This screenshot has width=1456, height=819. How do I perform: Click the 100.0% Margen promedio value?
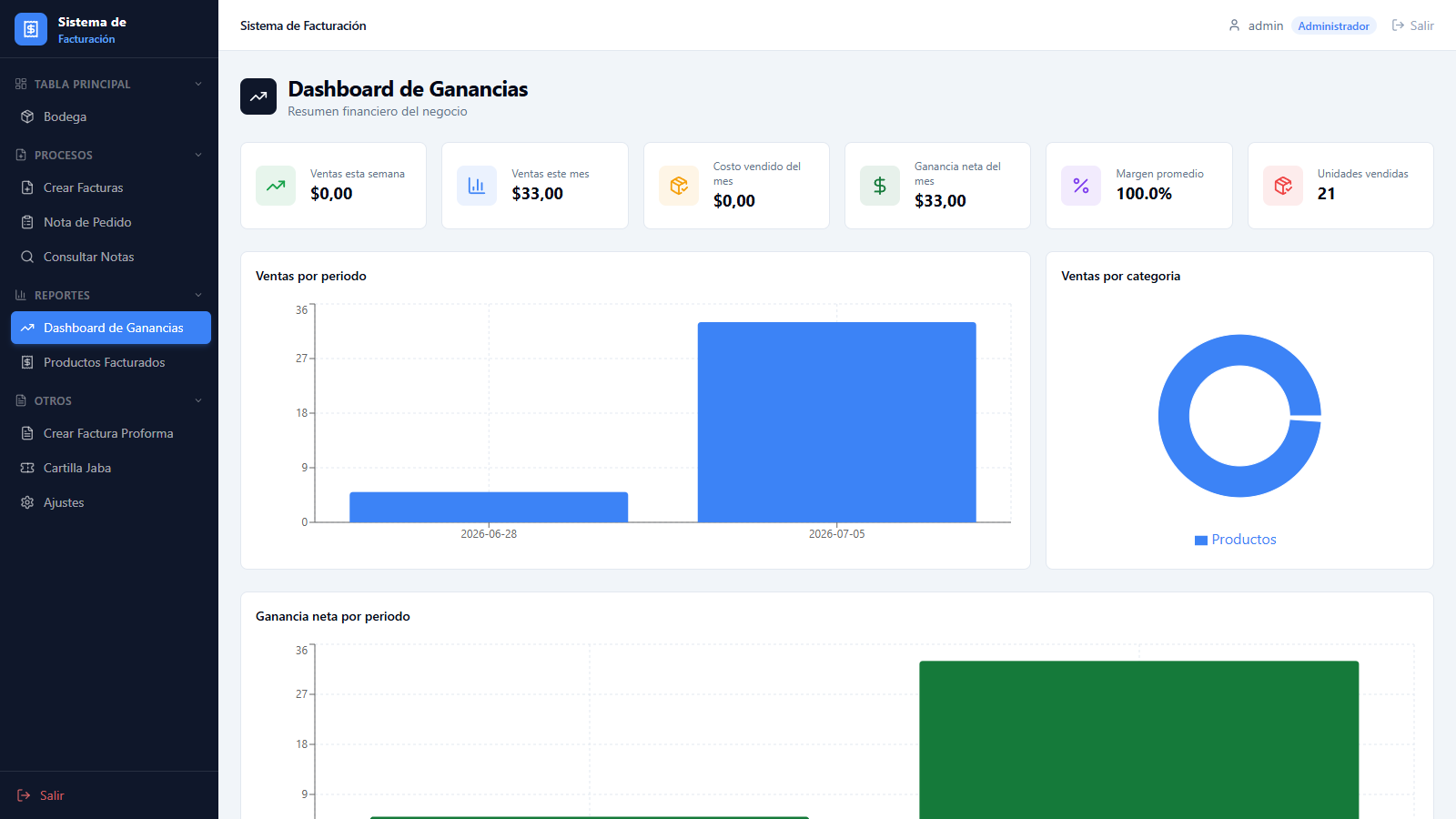[x=1144, y=194]
